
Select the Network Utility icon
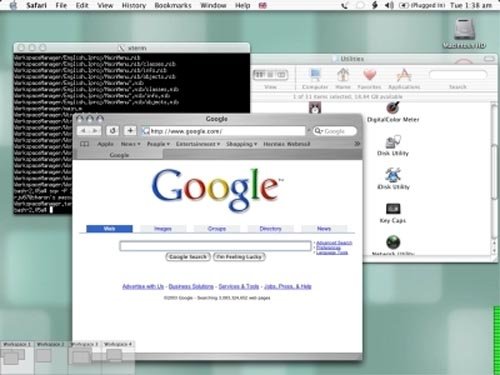[393, 246]
